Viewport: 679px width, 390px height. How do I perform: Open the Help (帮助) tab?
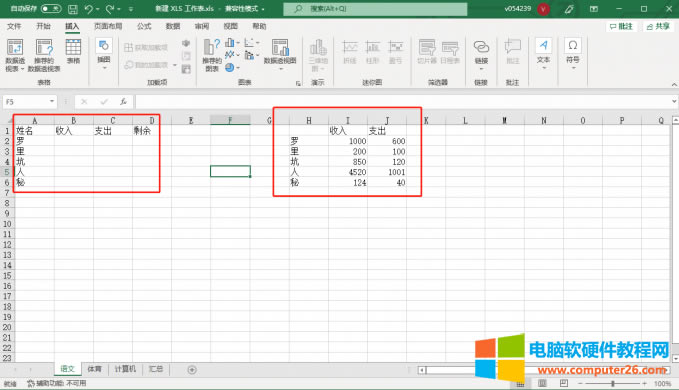(x=259, y=26)
